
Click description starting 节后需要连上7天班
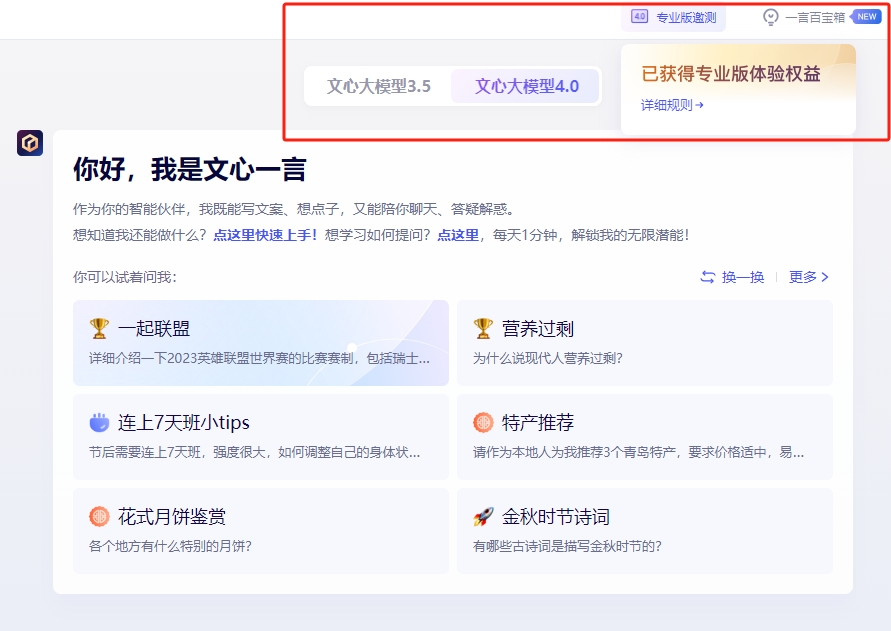pos(255,453)
